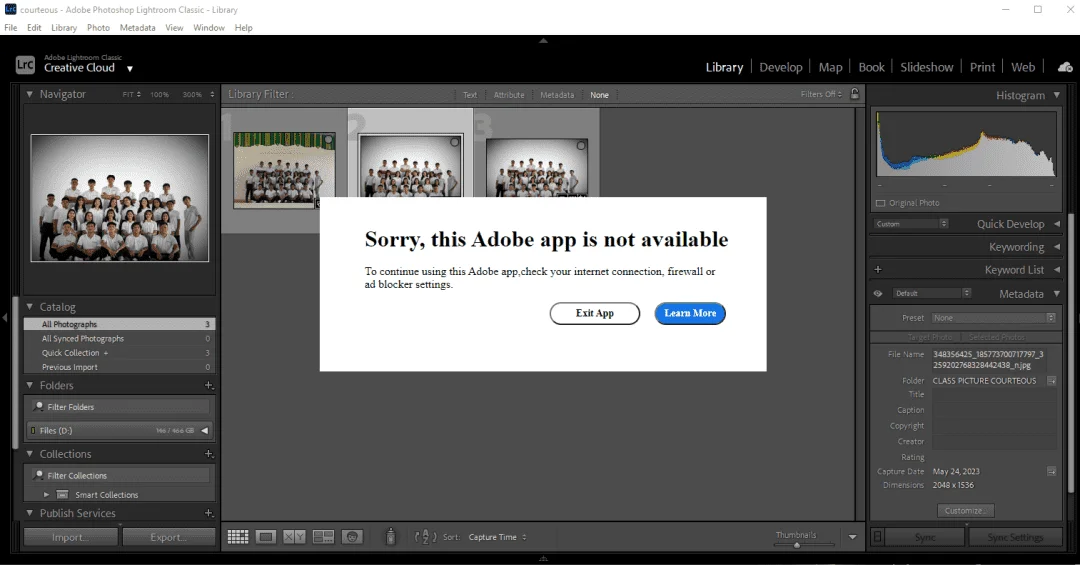This screenshot has height=565, width=1080.
Task: Open People view face icon
Action: (352, 537)
